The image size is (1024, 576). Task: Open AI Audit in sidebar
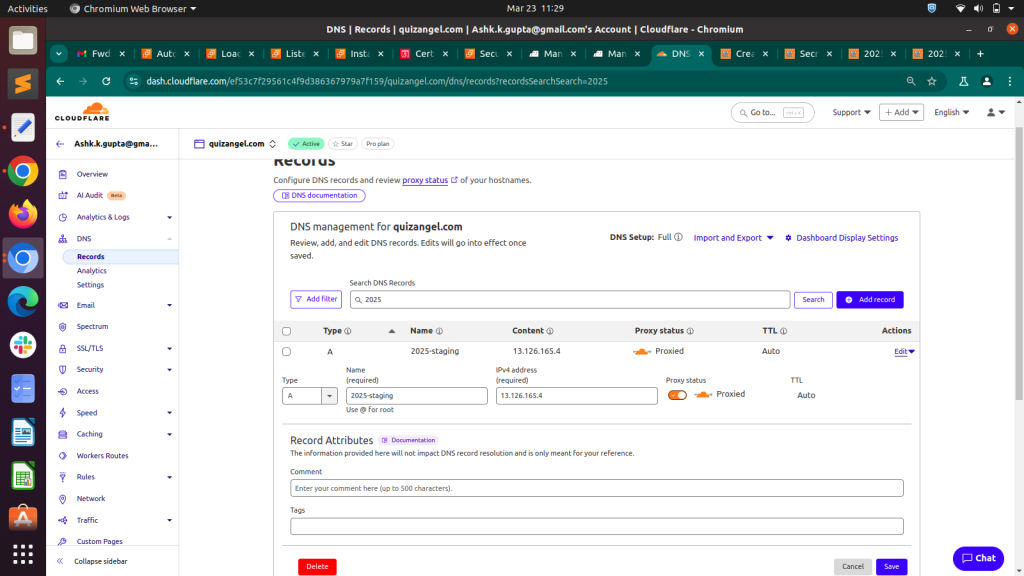click(89, 195)
